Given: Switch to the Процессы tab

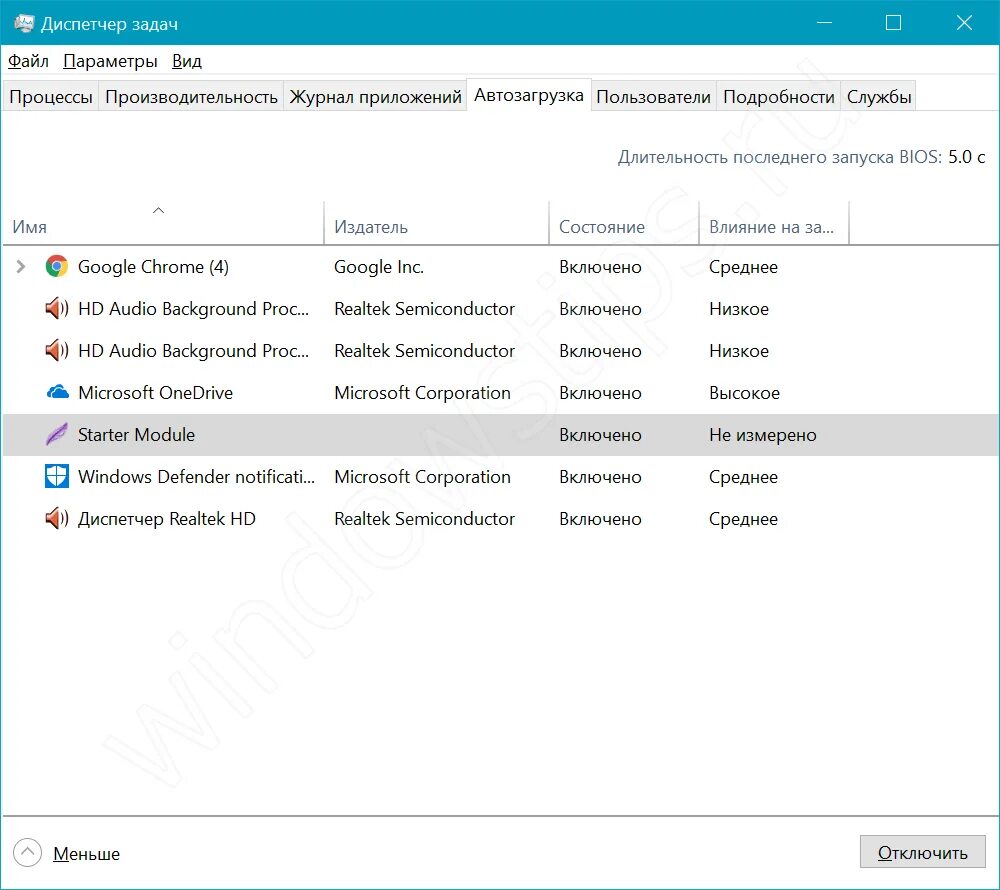Looking at the screenshot, I should tap(51, 97).
